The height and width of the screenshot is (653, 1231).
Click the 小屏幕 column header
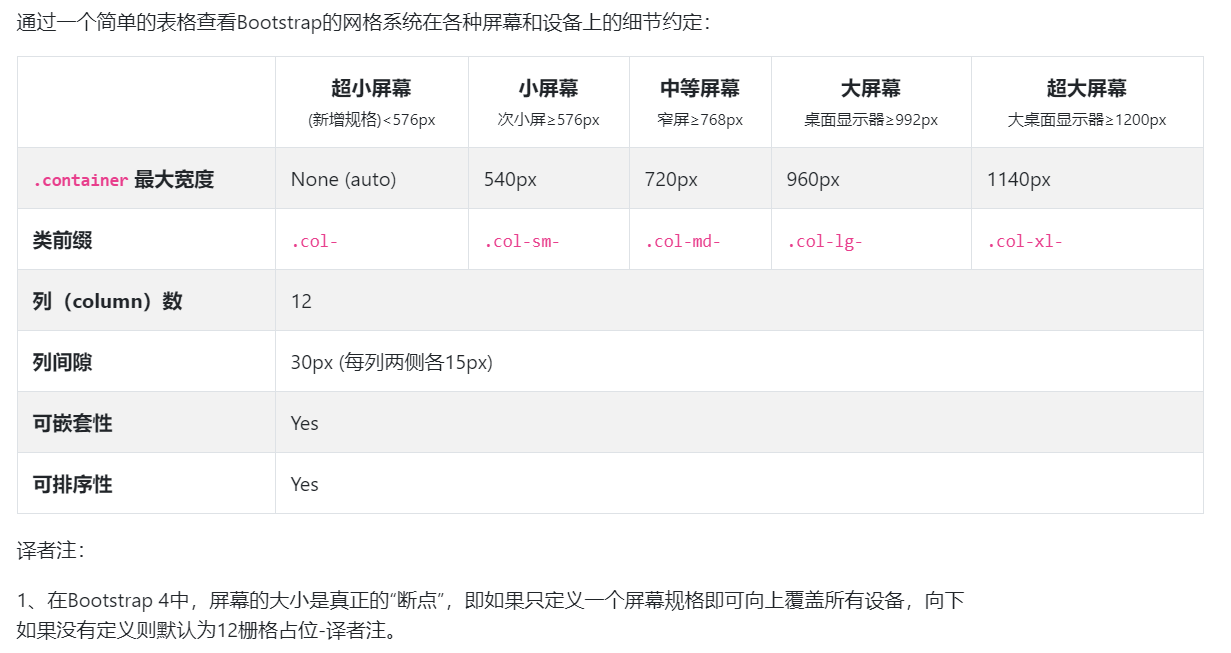click(x=548, y=89)
